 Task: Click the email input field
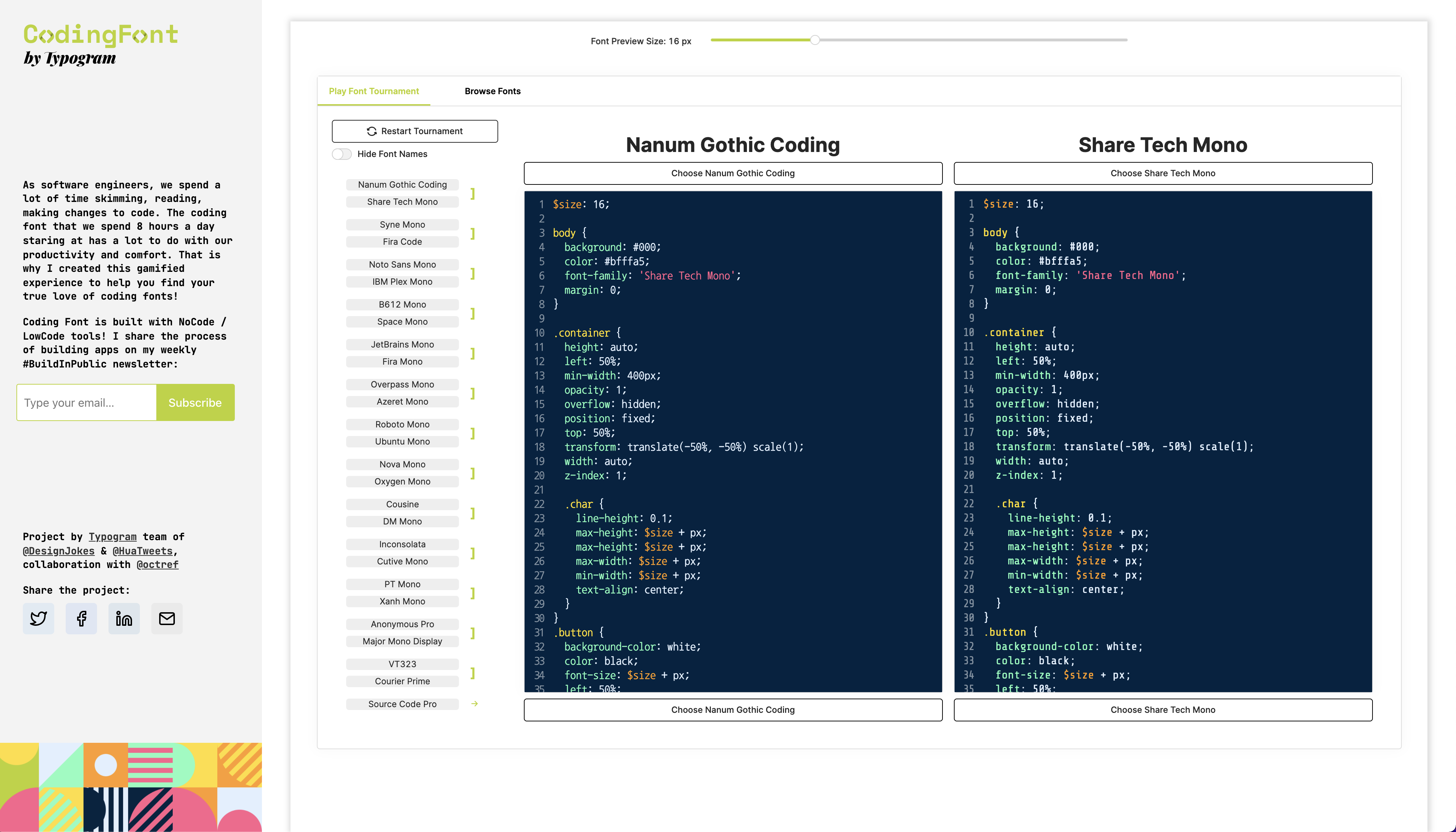[87, 403]
